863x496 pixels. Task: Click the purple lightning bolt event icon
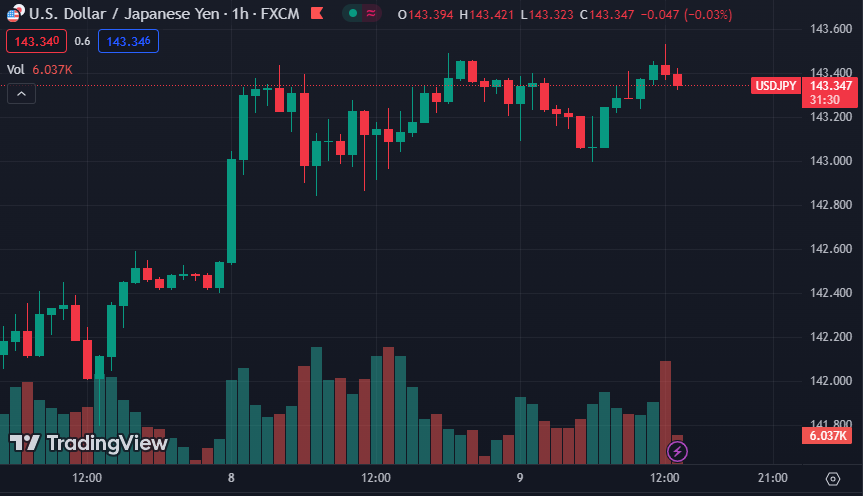(x=678, y=451)
